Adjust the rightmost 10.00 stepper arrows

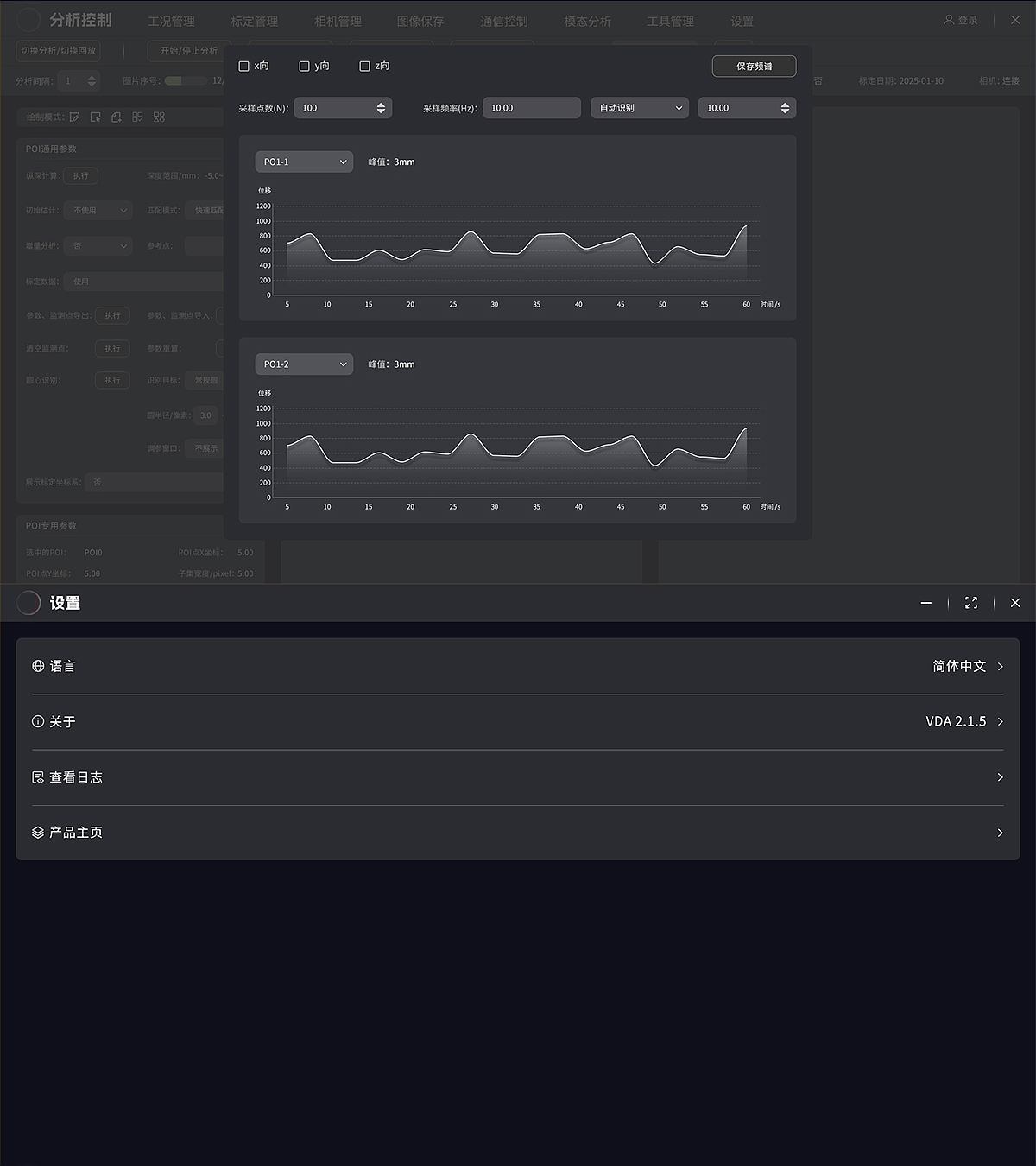coord(785,108)
